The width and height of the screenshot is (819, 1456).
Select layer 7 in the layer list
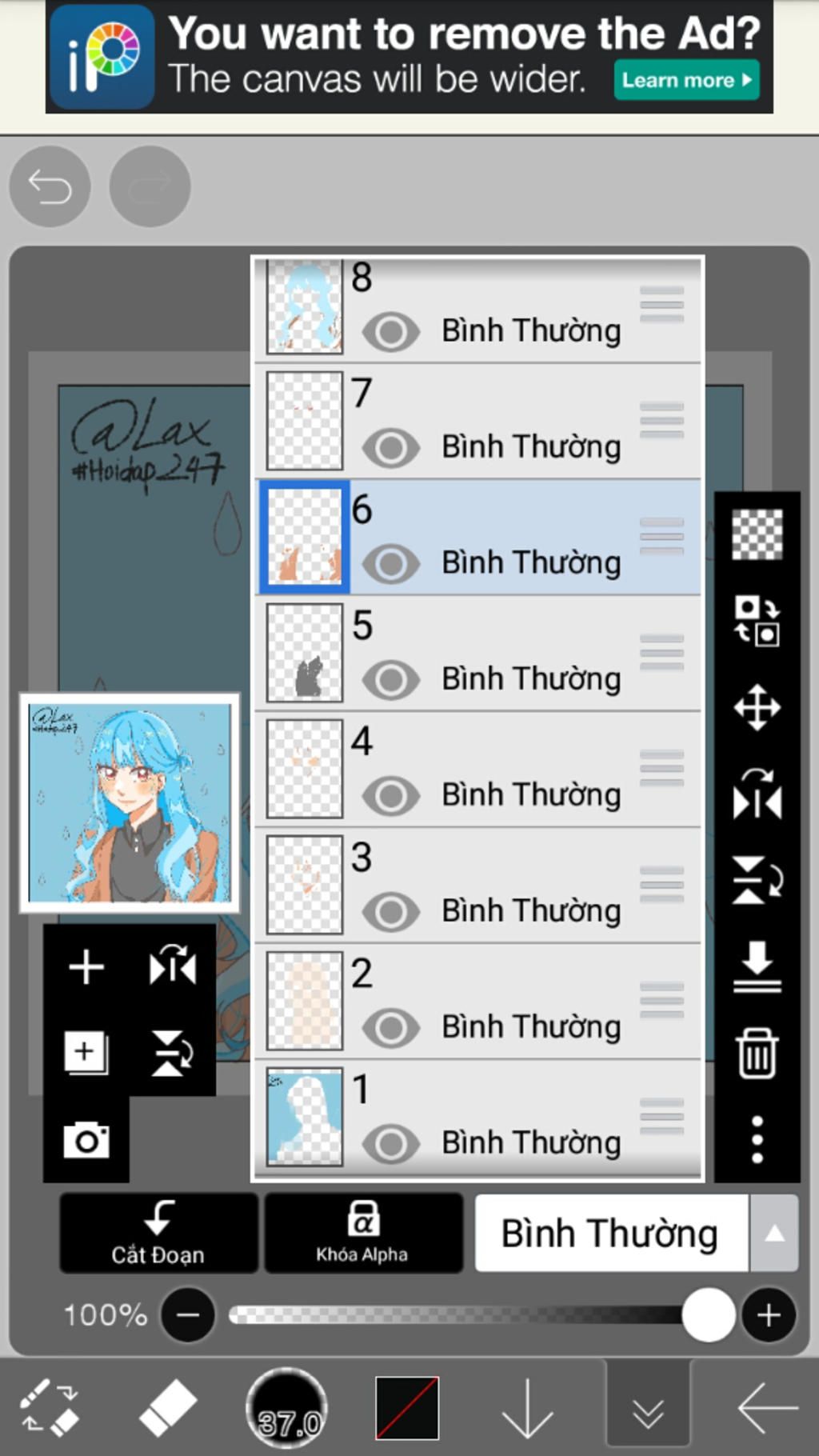pyautogui.click(x=477, y=421)
